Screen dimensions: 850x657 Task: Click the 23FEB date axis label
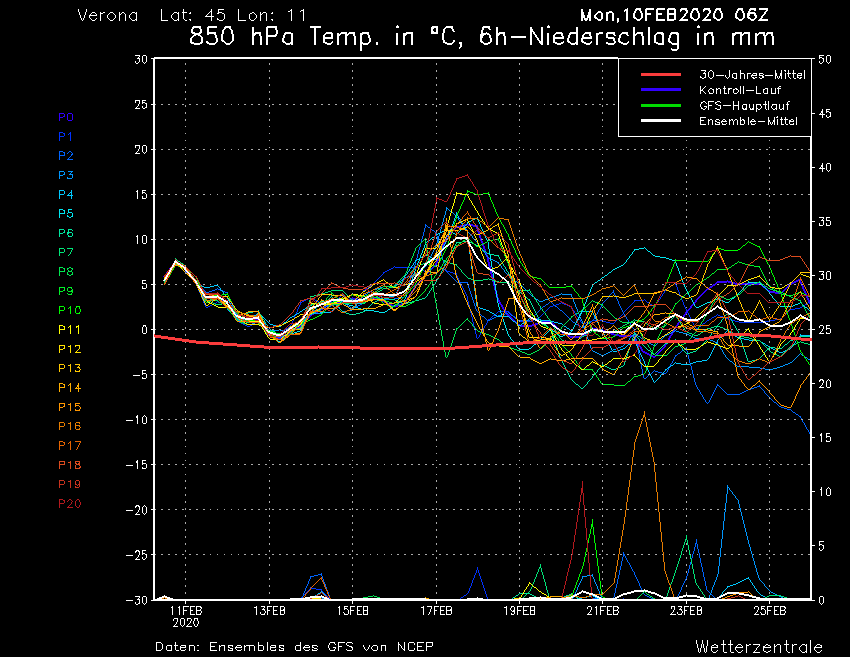pos(686,611)
